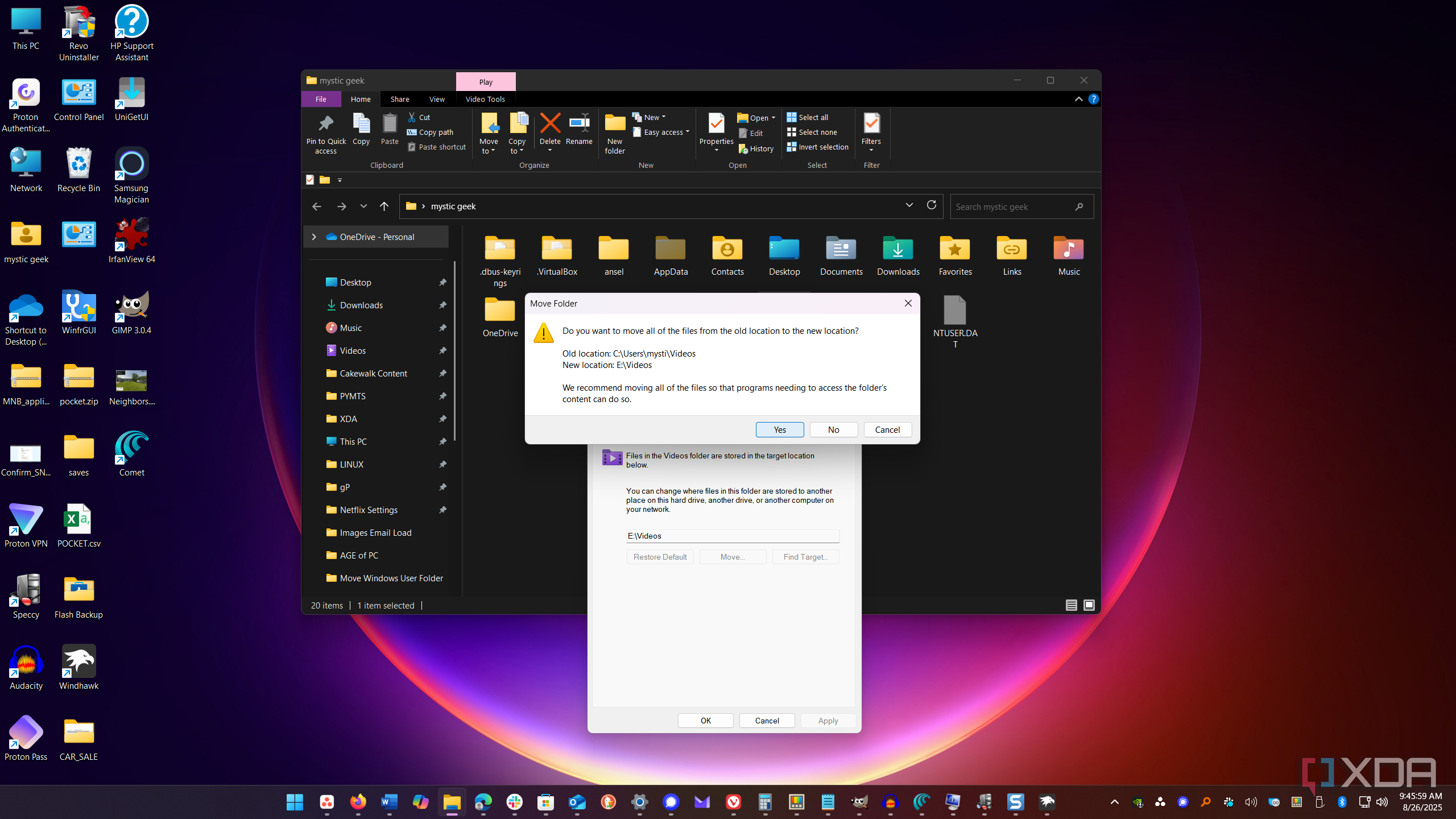Image resolution: width=1456 pixels, height=819 pixels.
Task: Go up one folder level arrow
Action: point(384,206)
